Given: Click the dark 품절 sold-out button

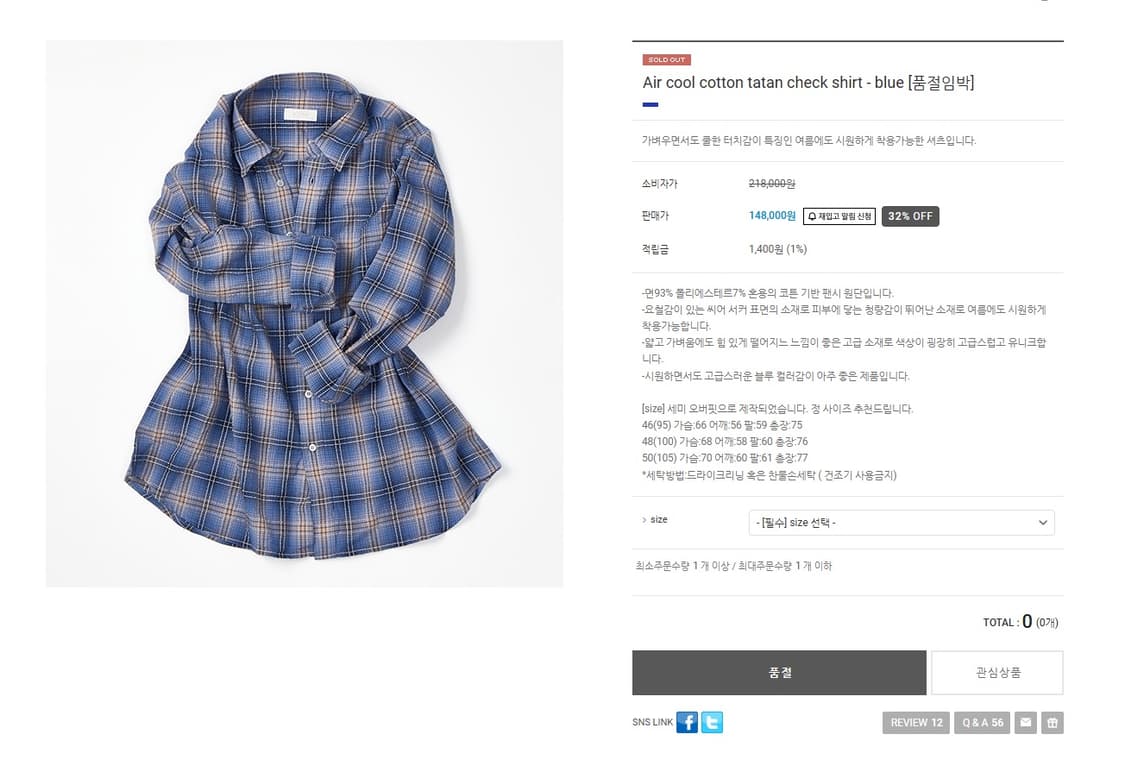Looking at the screenshot, I should 779,673.
